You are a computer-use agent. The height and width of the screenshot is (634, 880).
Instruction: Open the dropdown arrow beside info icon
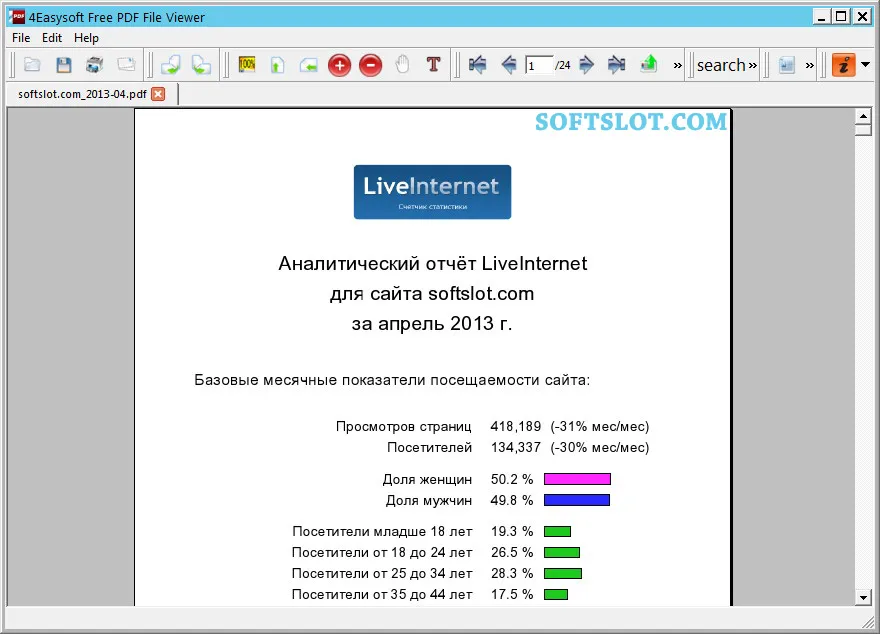click(865, 65)
